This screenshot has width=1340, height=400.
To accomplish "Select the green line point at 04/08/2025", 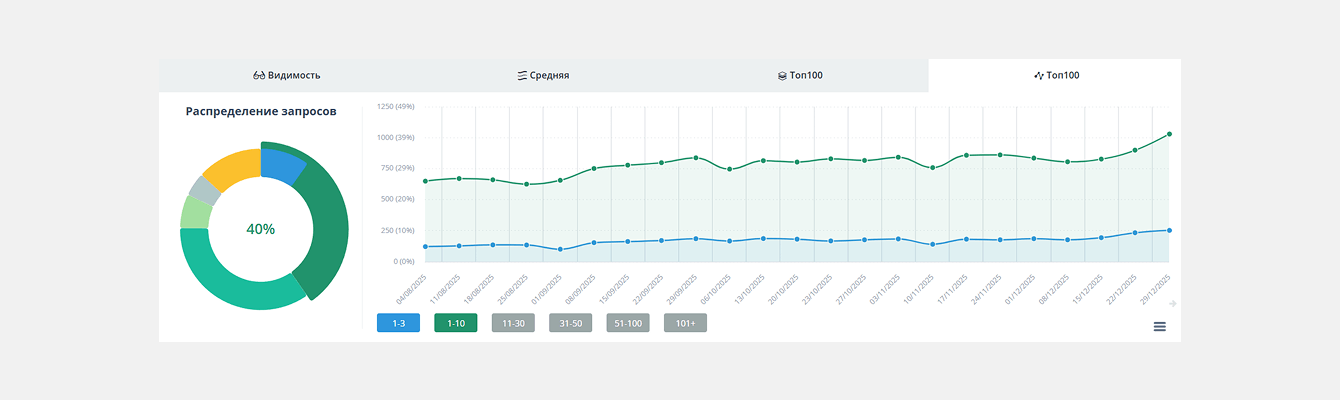I will tap(425, 181).
